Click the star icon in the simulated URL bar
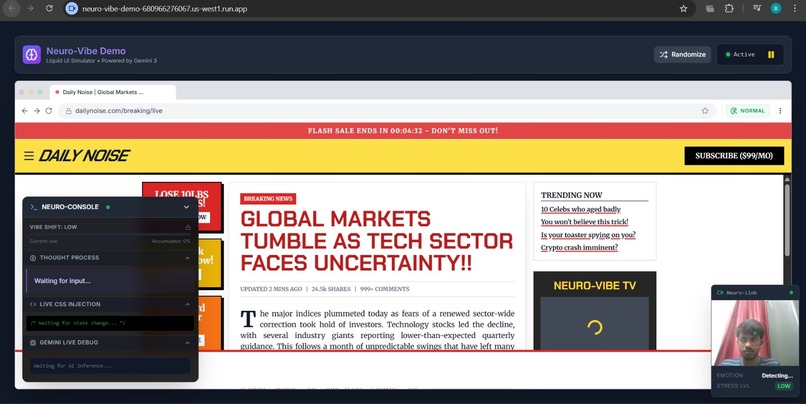Image resolution: width=806 pixels, height=404 pixels. click(x=705, y=111)
